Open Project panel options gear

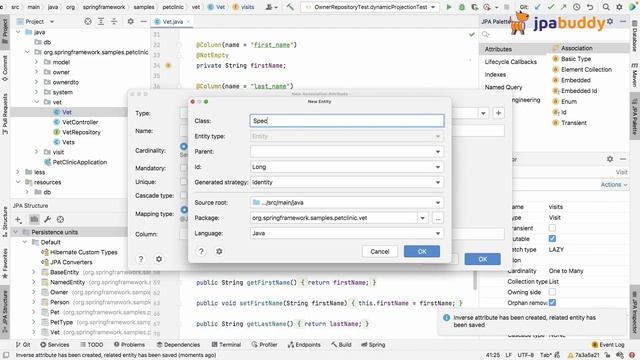click(x=131, y=21)
